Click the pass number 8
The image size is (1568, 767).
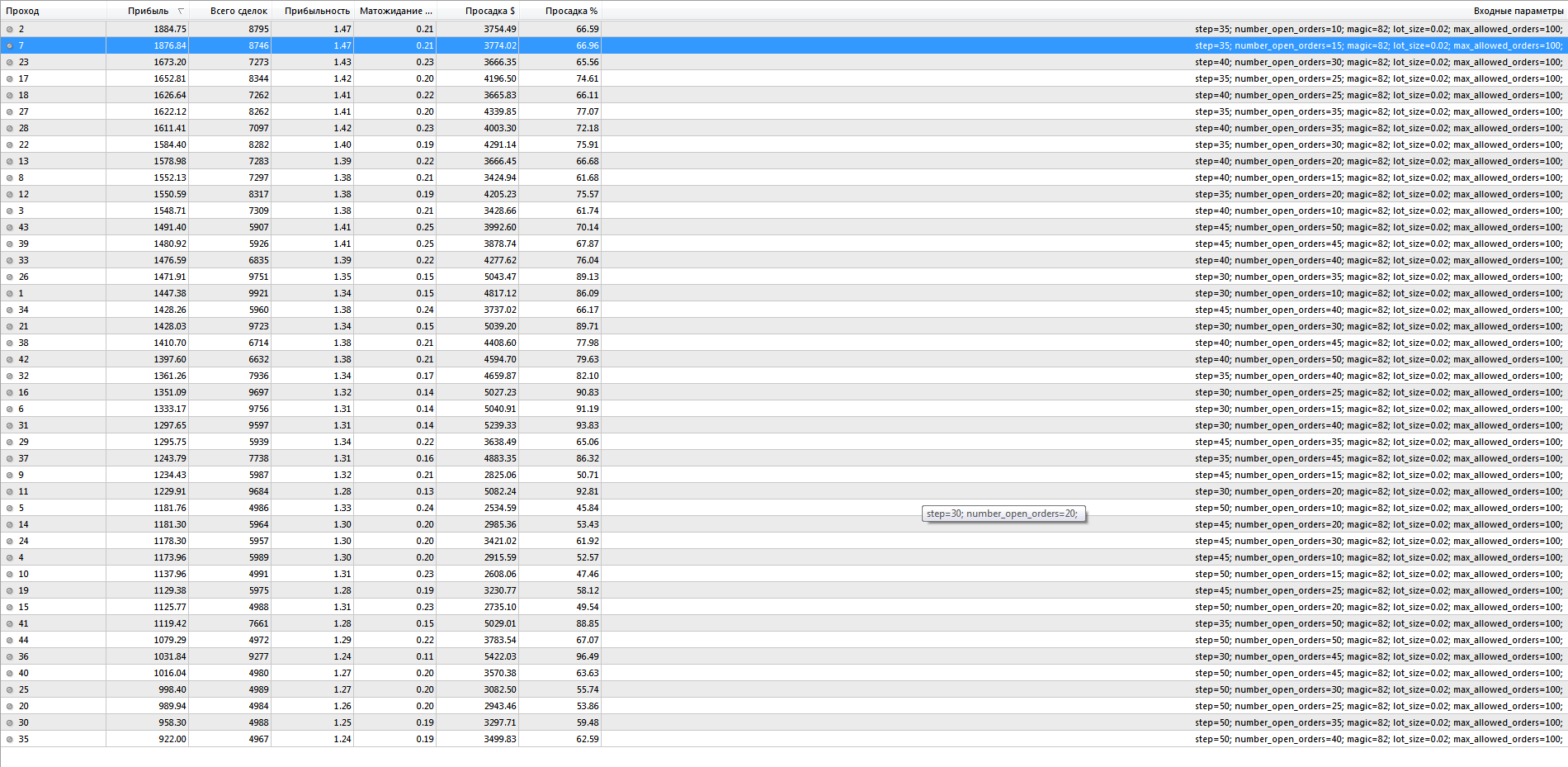pos(21,178)
